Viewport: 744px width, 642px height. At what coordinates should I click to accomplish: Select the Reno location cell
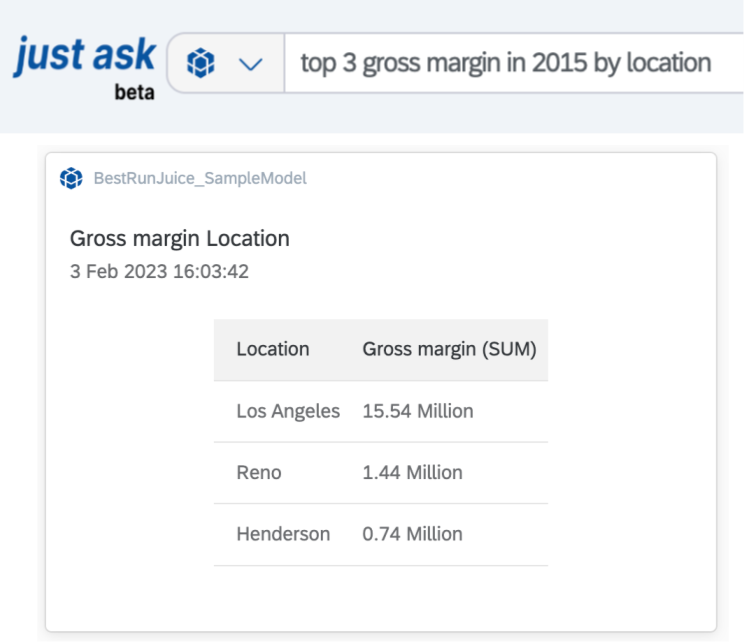pos(259,473)
